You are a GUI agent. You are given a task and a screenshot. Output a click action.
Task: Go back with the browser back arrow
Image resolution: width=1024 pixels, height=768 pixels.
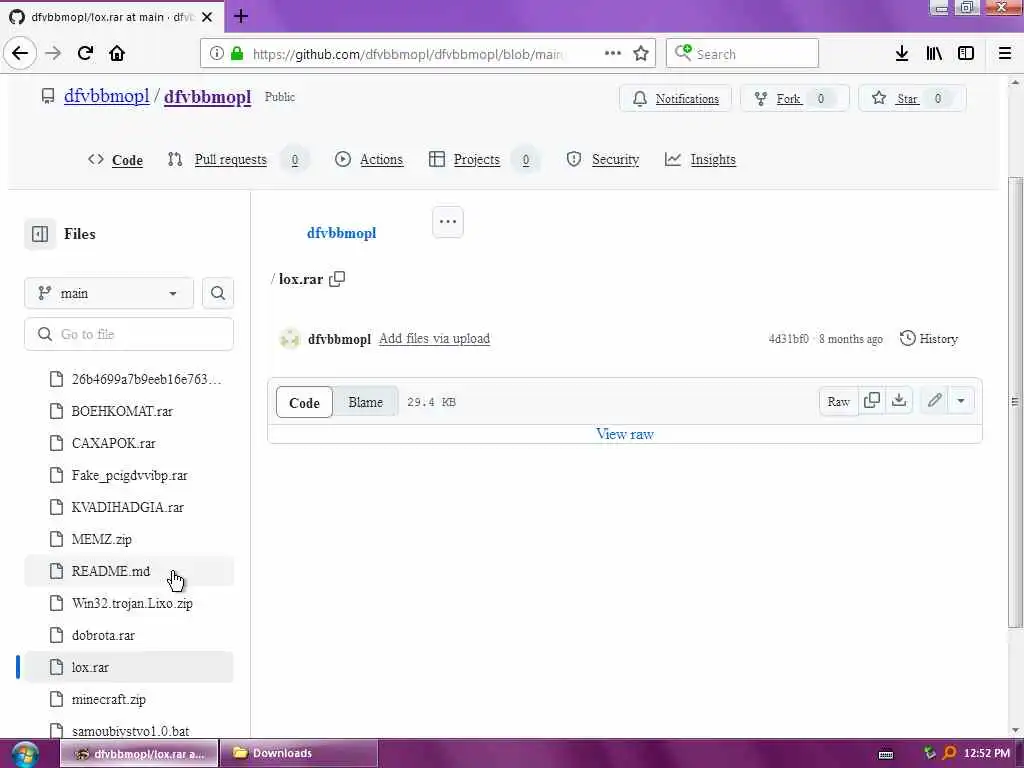pyautogui.click(x=20, y=54)
